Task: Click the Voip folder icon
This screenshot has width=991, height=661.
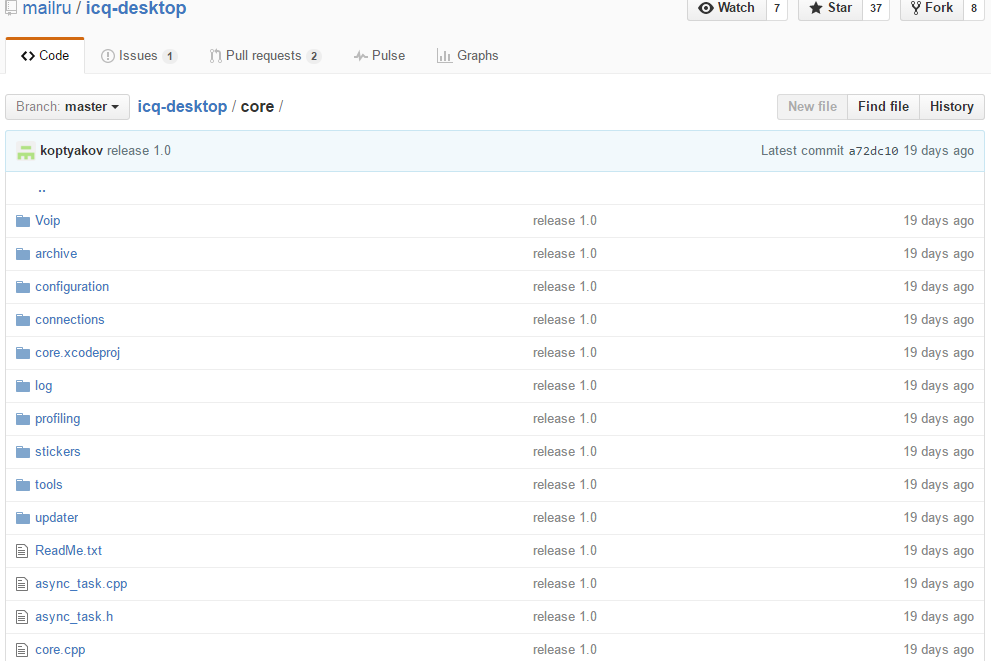Action: [x=23, y=221]
